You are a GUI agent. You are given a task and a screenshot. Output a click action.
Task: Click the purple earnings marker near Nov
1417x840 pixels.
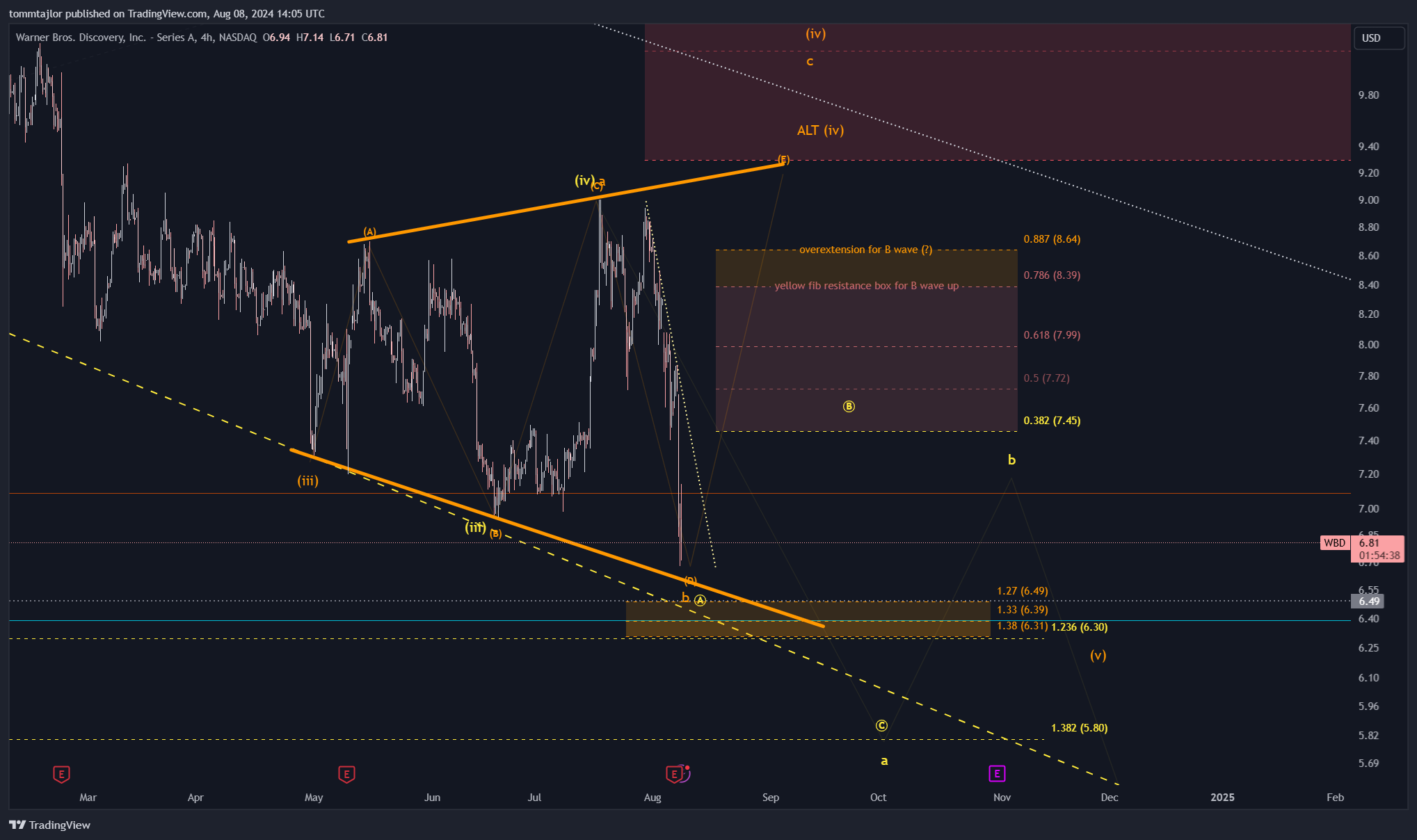pyautogui.click(x=997, y=773)
